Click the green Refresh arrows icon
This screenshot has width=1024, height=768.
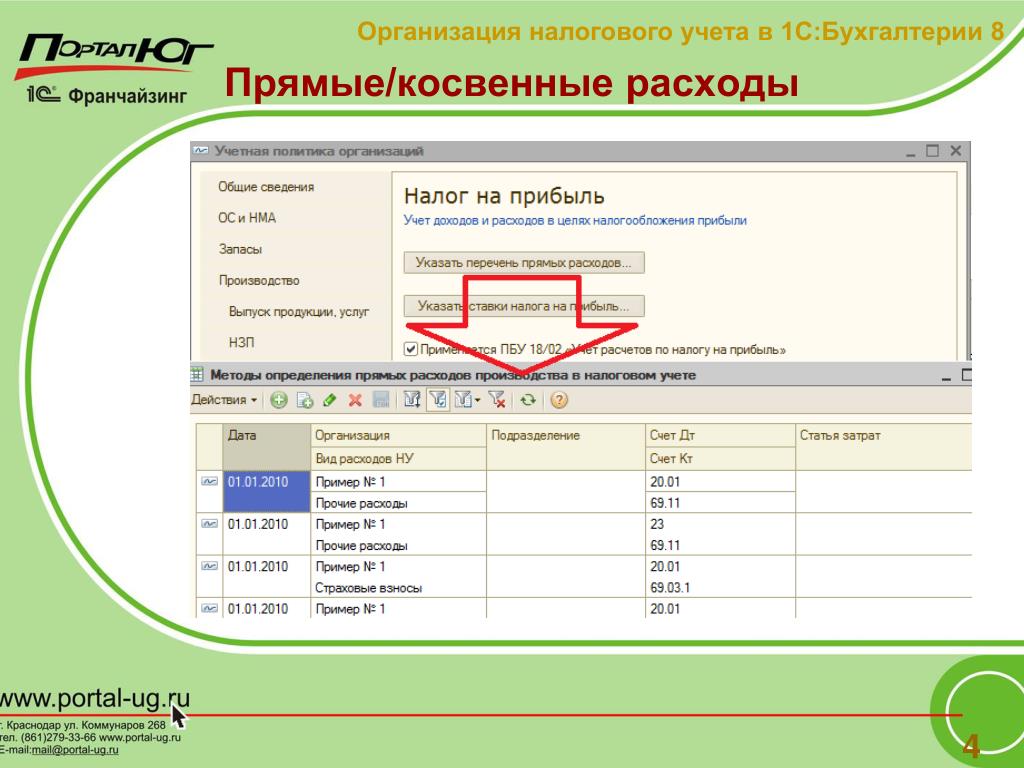click(x=528, y=400)
